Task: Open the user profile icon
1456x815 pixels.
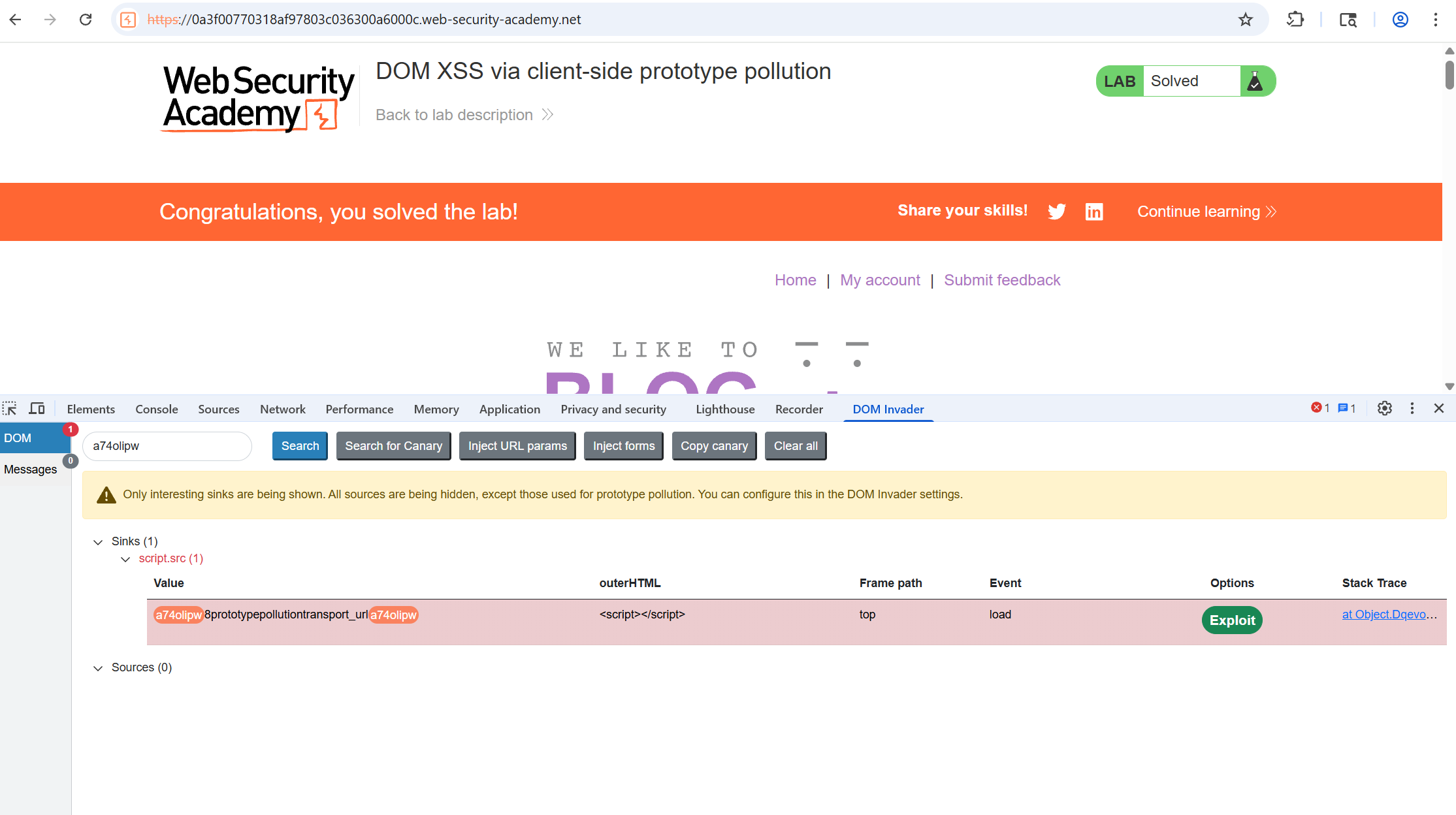Action: (x=1400, y=20)
